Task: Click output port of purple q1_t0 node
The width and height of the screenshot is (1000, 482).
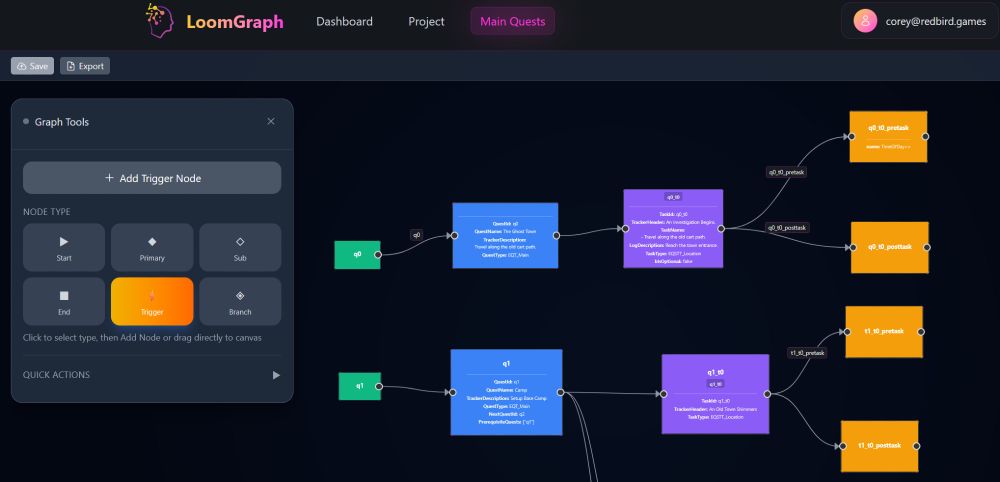Action: click(x=767, y=394)
